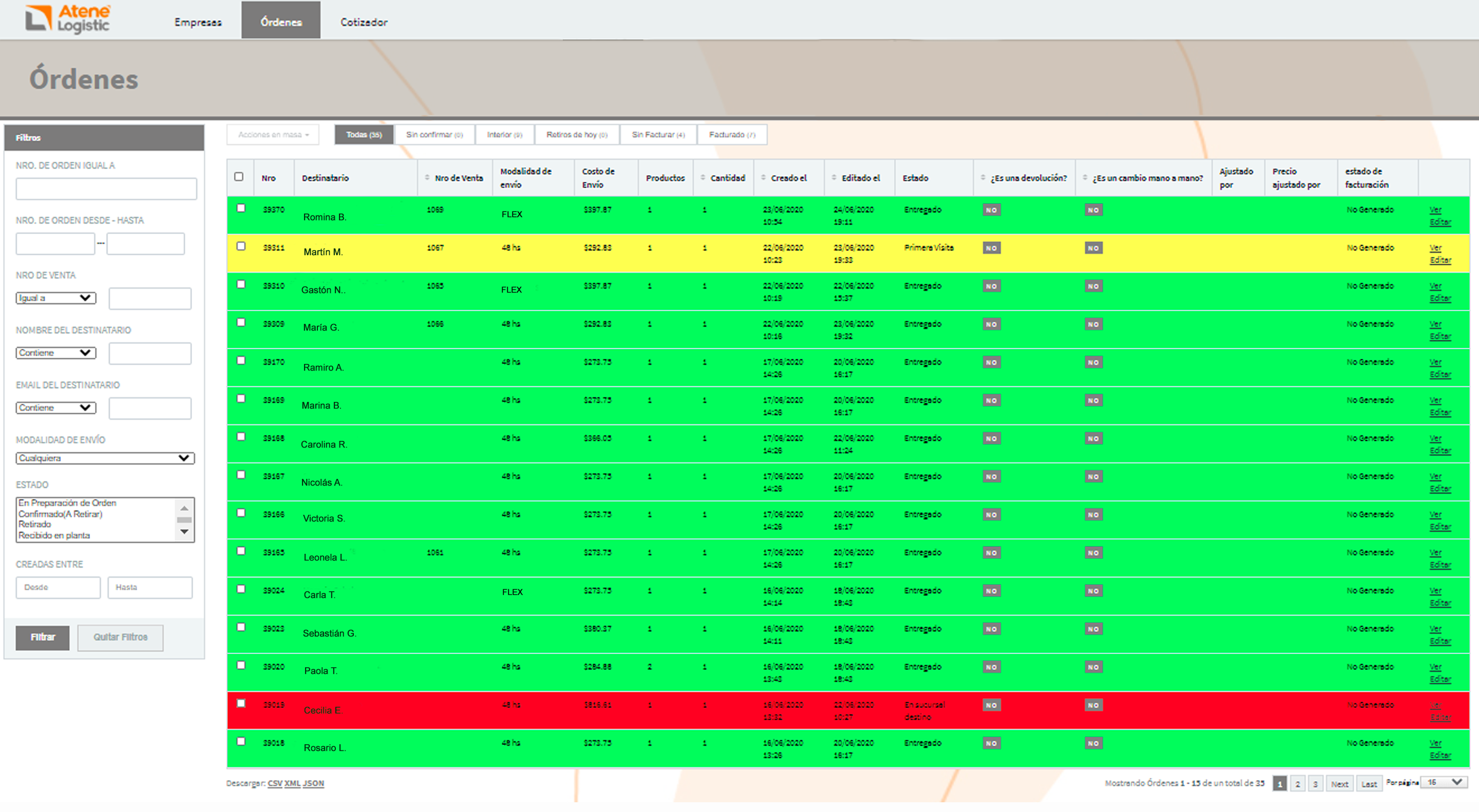1479x812 pixels.
Task: Click the Last page button
Action: coord(1369,784)
